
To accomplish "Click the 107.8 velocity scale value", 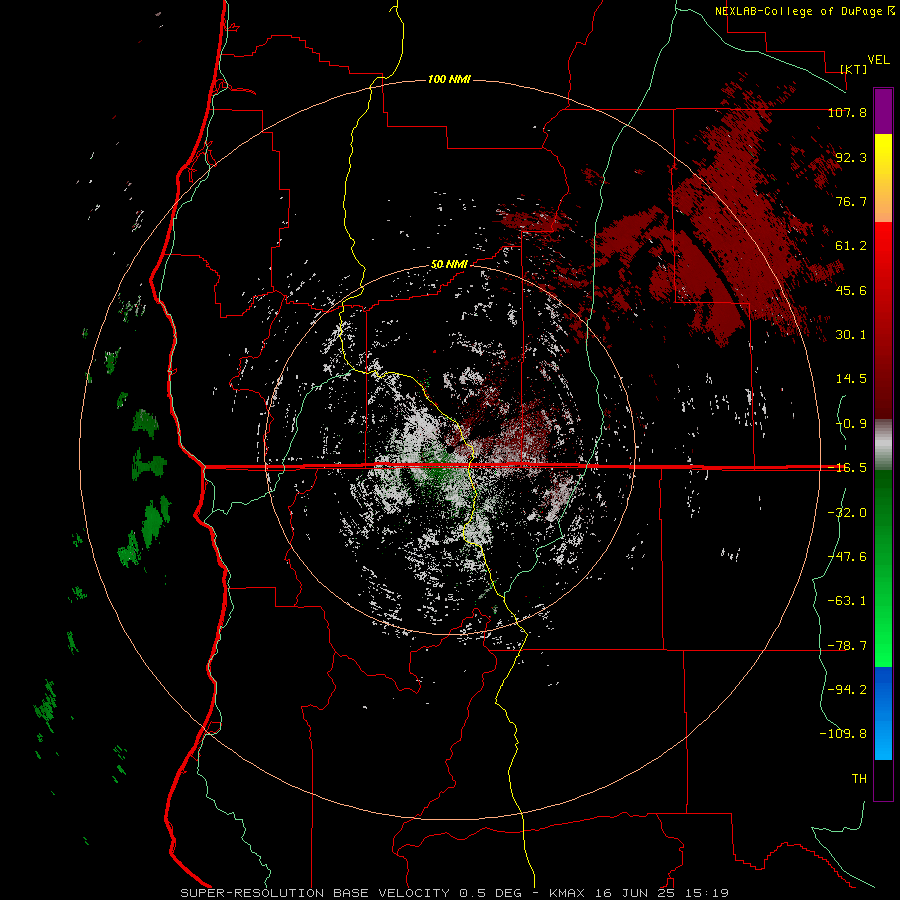I will coord(847,112).
